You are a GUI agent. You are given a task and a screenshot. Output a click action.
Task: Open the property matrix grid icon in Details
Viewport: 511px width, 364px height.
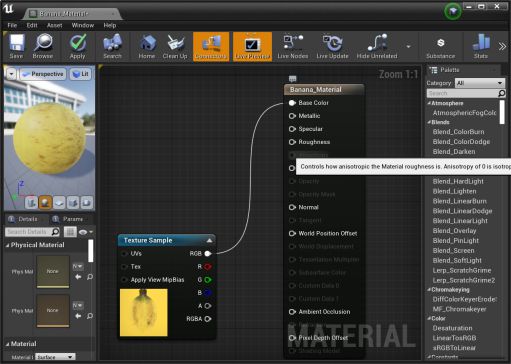click(70, 232)
